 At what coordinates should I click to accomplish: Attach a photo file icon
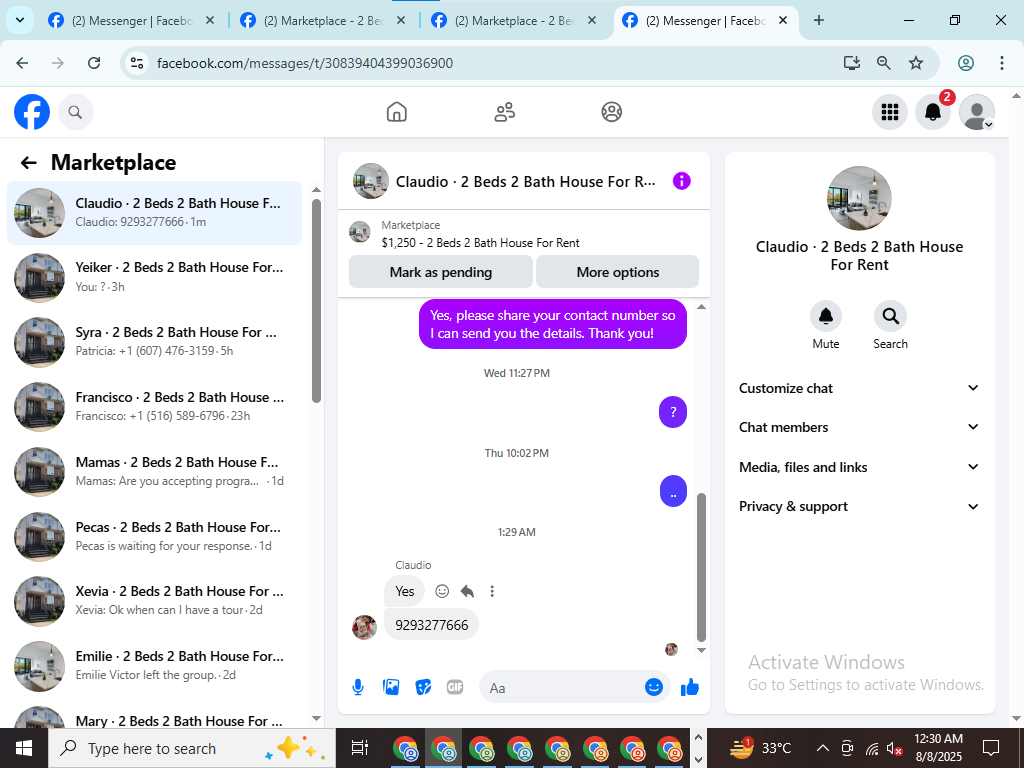391,687
